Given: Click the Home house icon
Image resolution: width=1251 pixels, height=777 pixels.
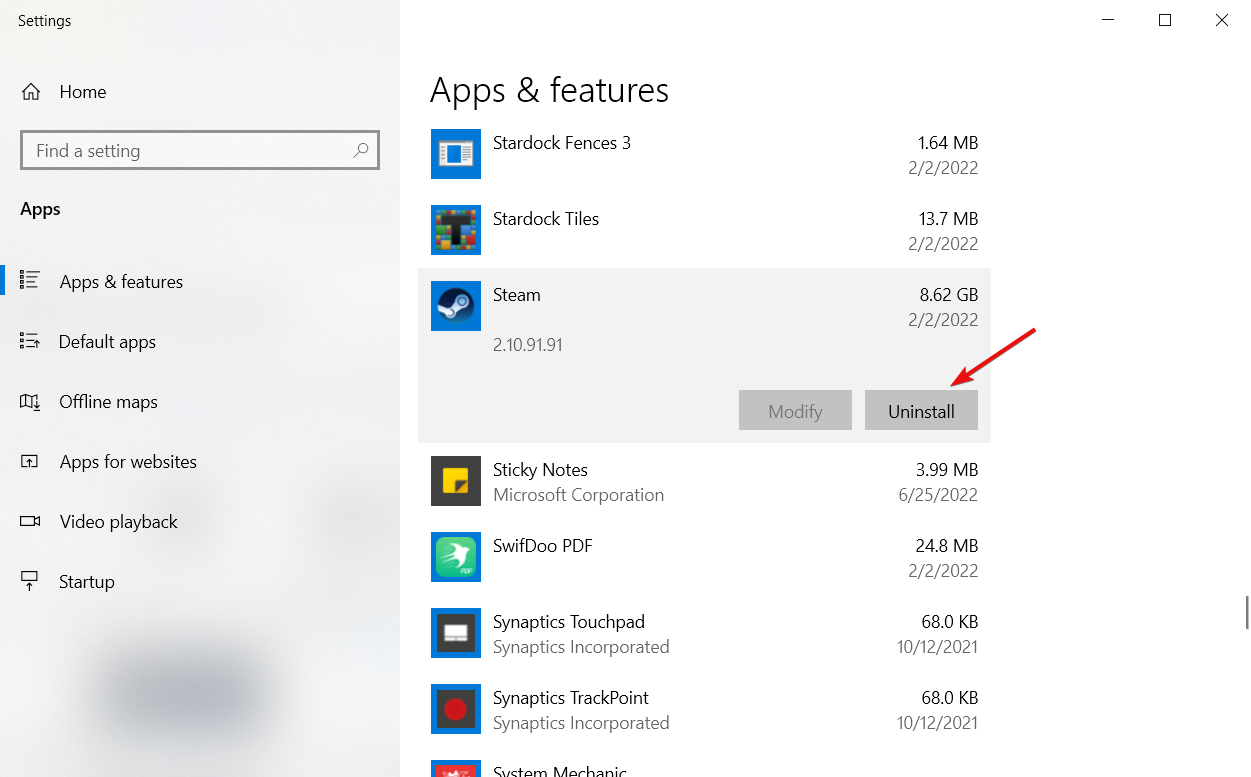Looking at the screenshot, I should (x=31, y=92).
